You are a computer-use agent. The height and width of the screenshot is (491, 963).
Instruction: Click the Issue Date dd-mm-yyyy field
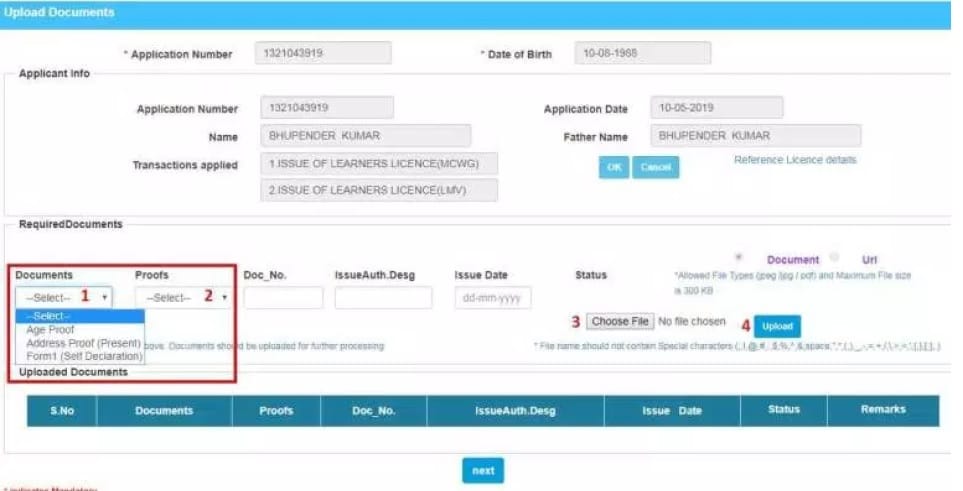coord(492,298)
